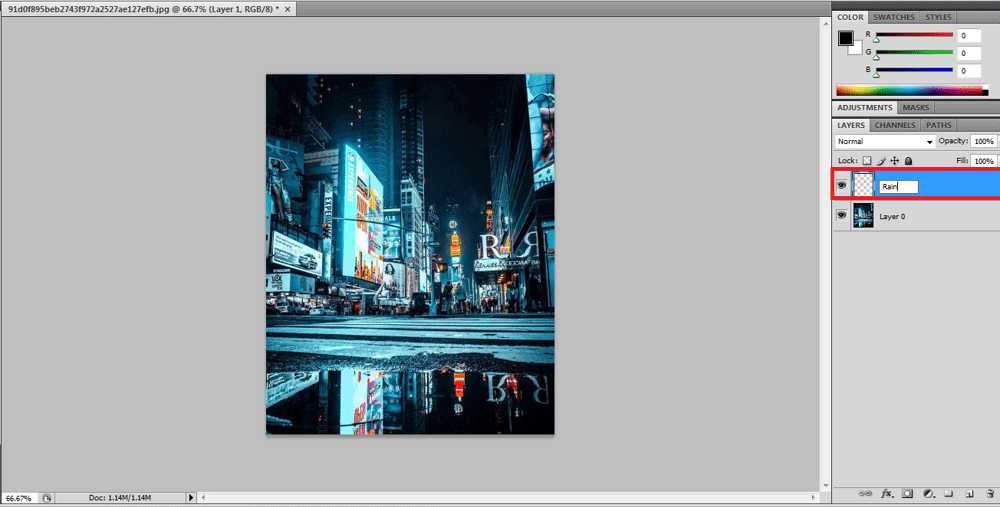Enable Lock all padlock icon
This screenshot has height=507, width=1000.
click(909, 161)
